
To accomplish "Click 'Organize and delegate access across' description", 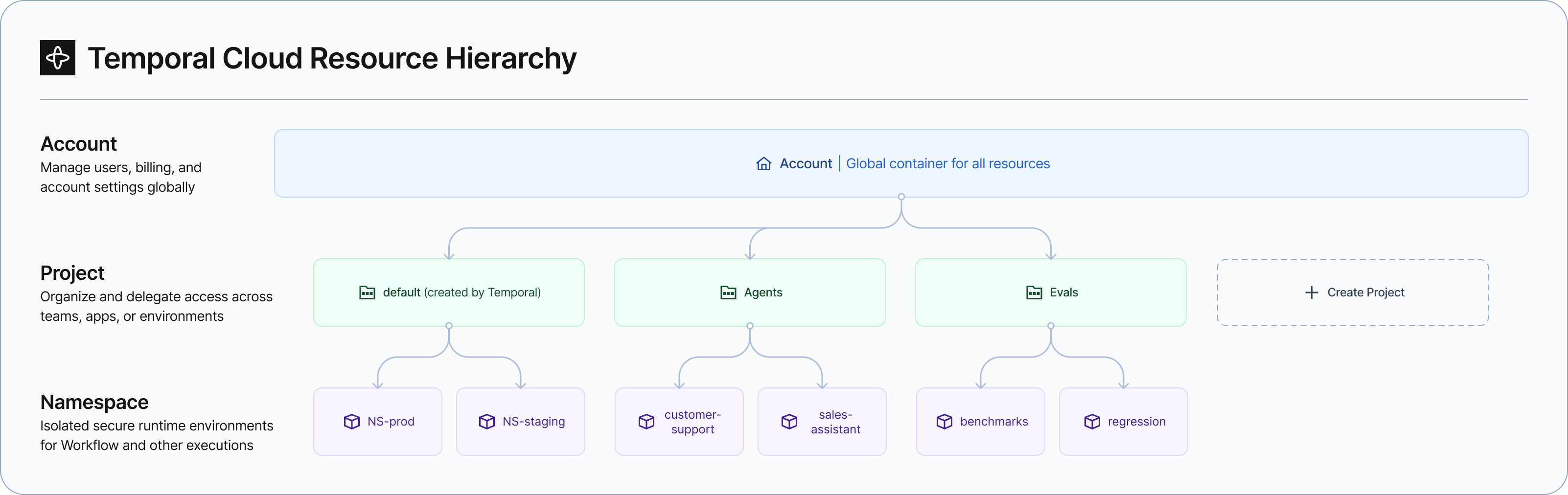I will pos(157,296).
